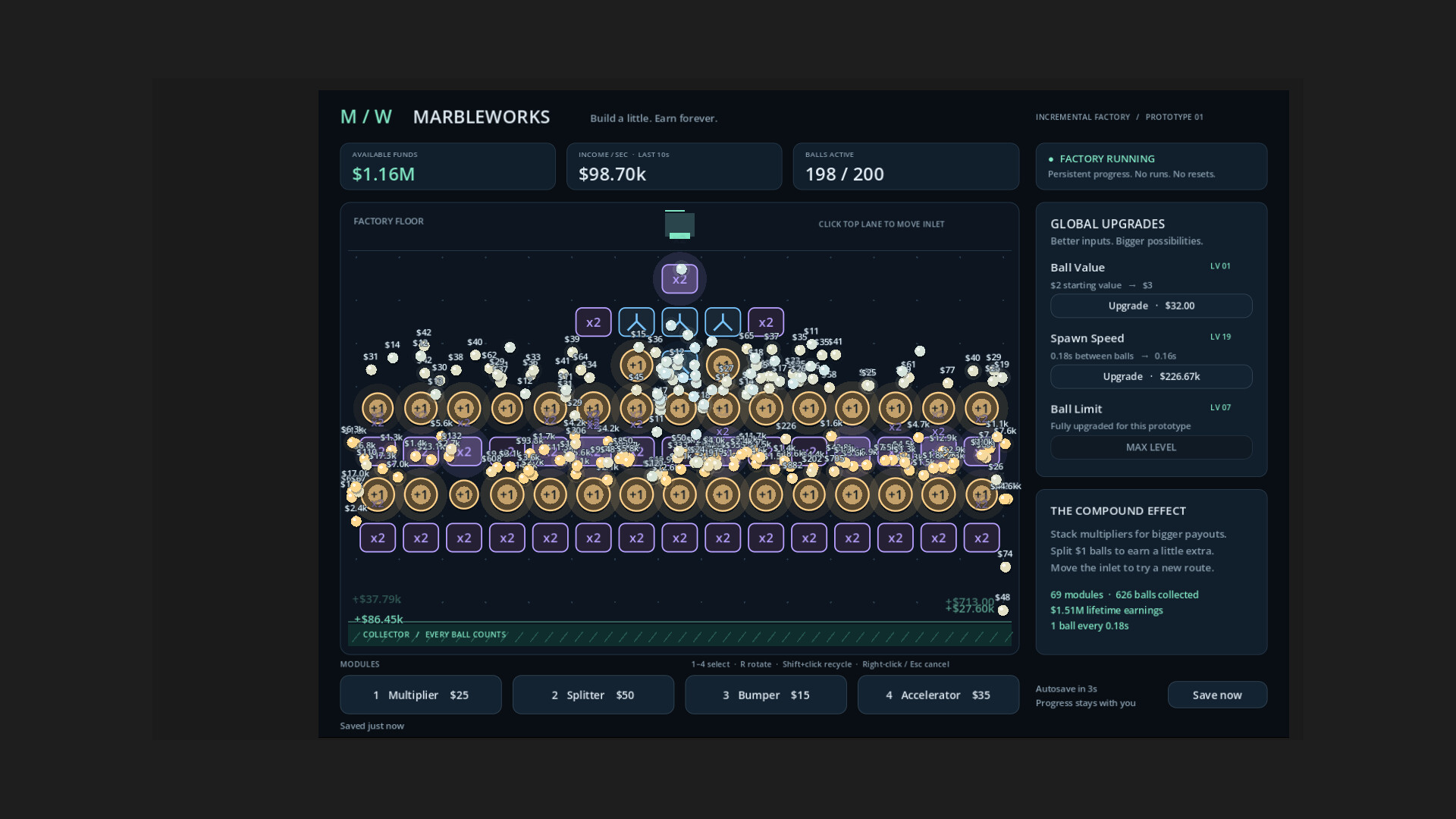Click '69 modules · 626 balls collected' text

click(1125, 595)
